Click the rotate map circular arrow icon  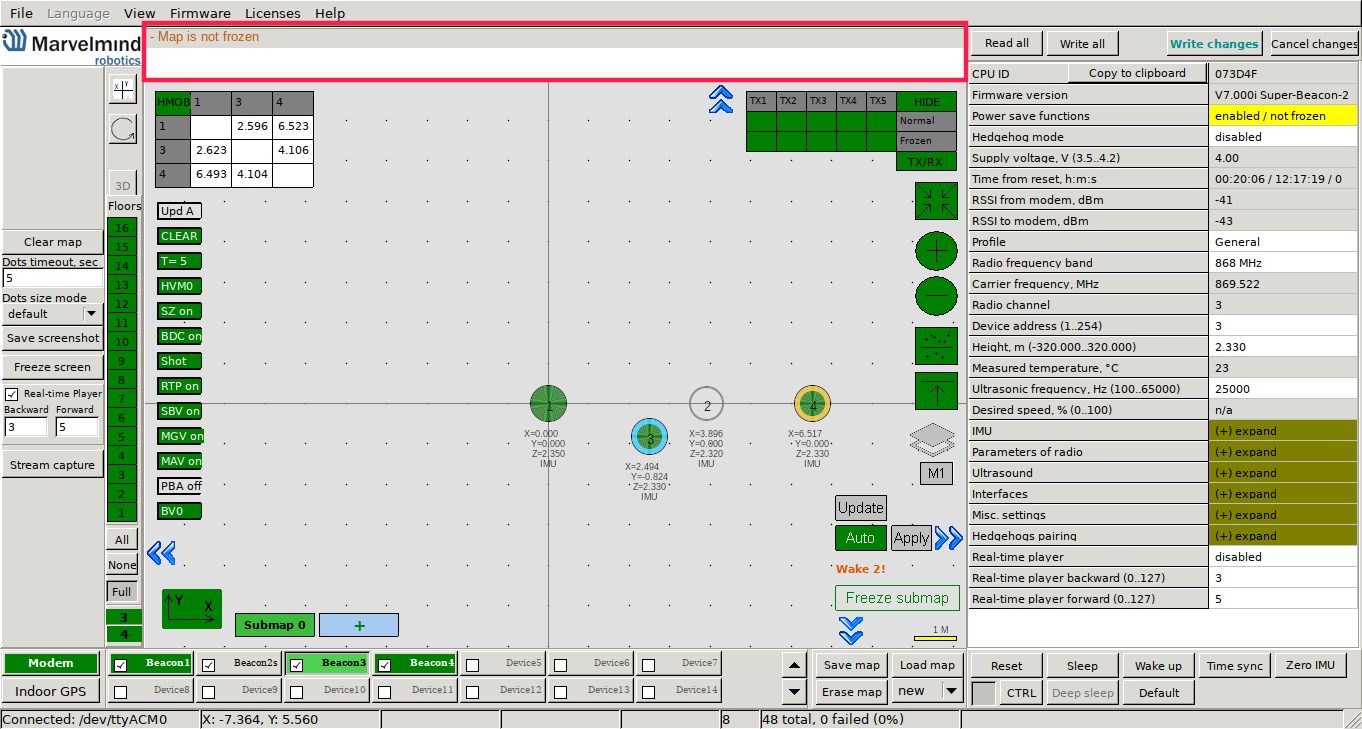point(122,129)
